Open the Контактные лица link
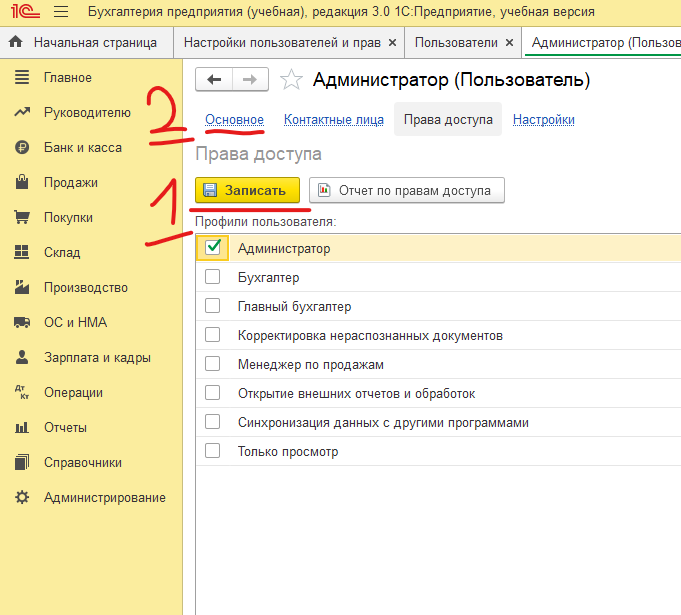 pos(334,119)
